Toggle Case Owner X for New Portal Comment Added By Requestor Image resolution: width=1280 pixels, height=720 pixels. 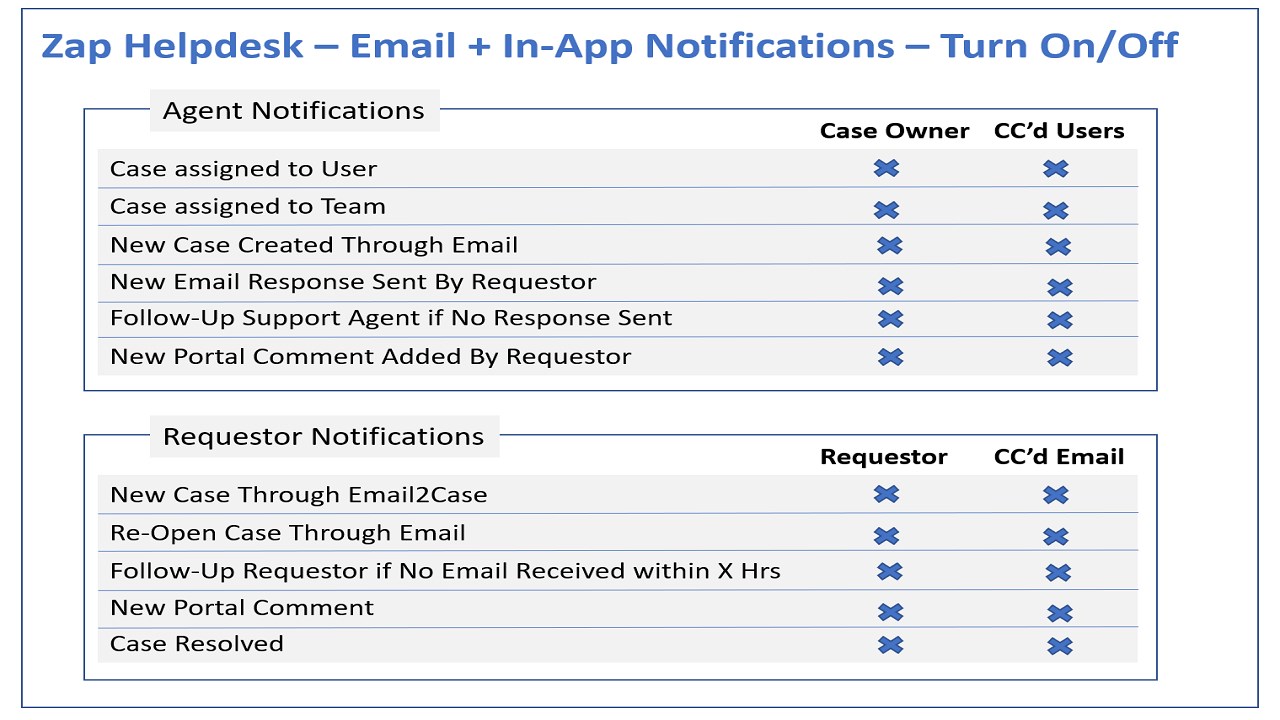click(891, 356)
